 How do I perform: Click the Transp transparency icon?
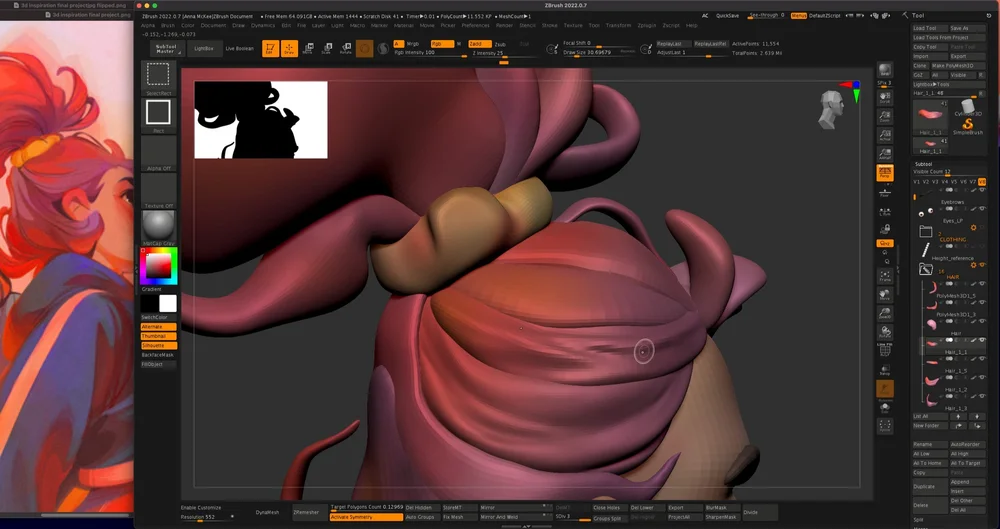(x=885, y=369)
